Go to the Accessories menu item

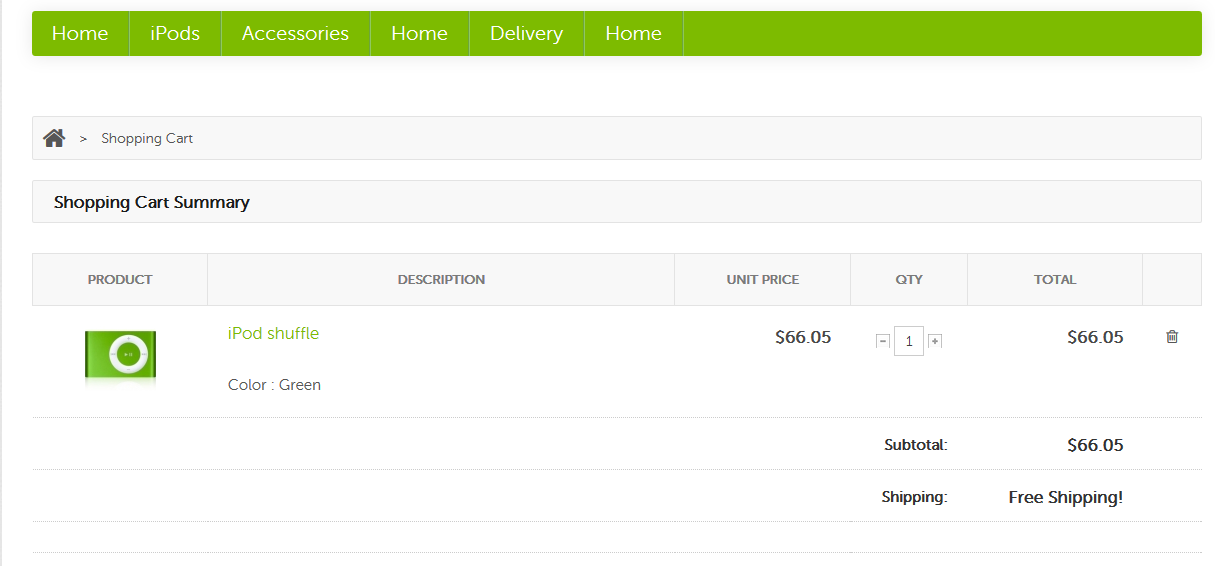pyautogui.click(x=295, y=33)
